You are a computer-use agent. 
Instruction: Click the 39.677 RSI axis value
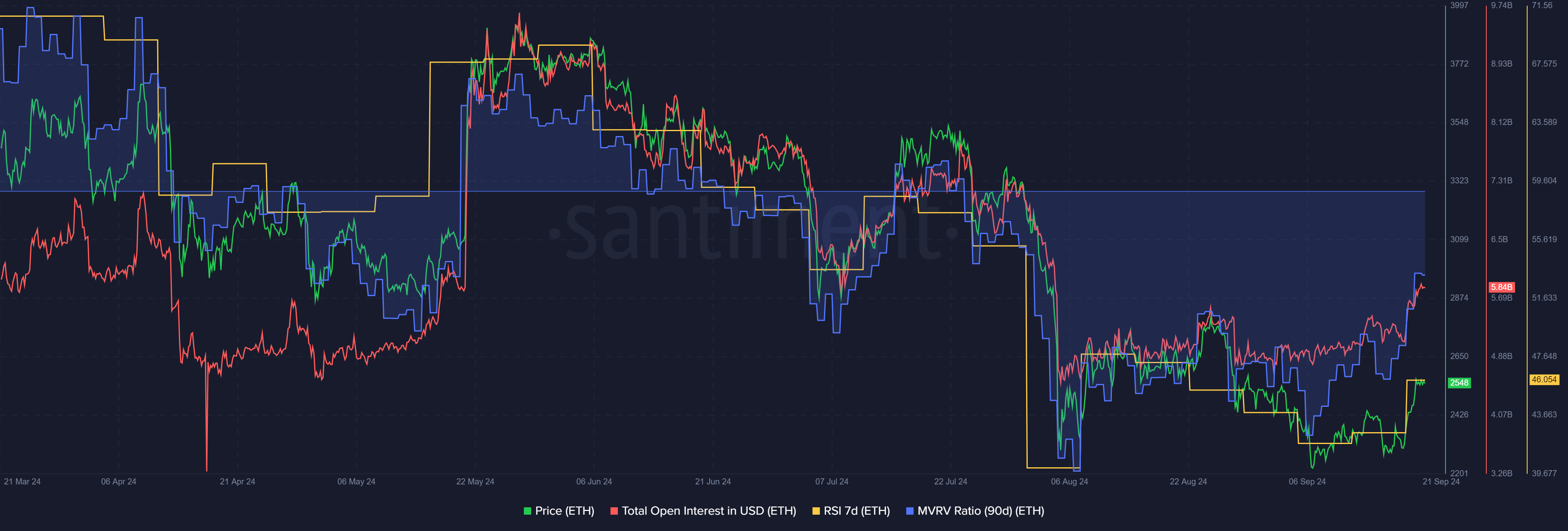point(1544,473)
